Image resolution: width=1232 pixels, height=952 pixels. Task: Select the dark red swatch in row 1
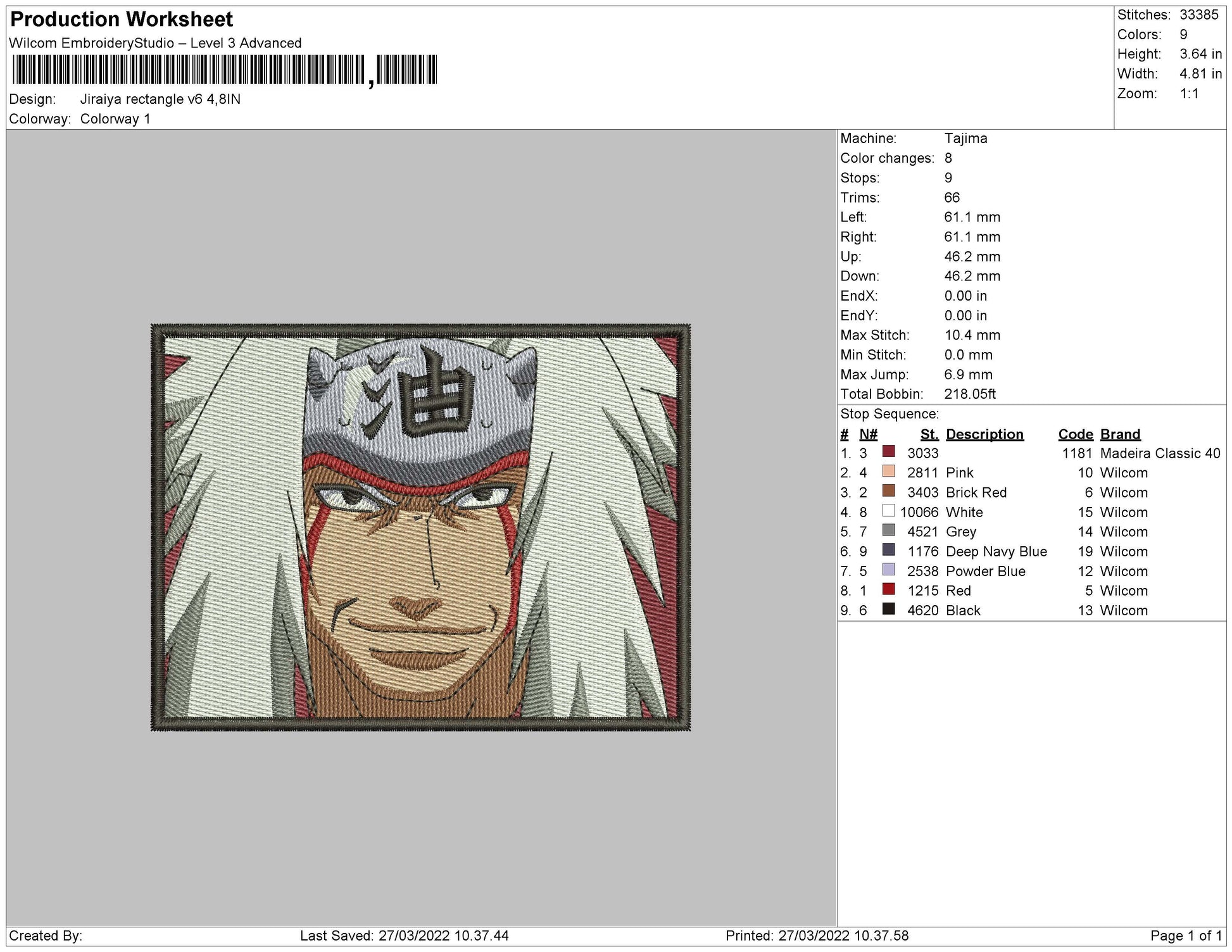[x=888, y=452]
